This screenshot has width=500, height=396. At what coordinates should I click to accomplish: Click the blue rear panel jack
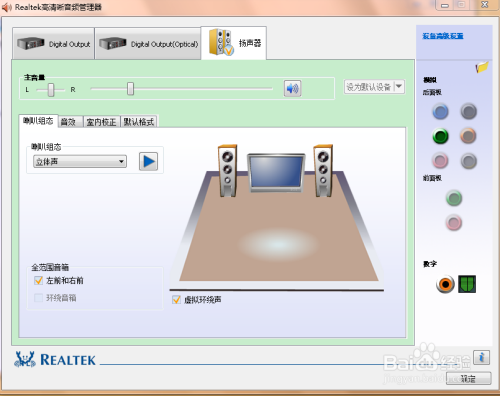[x=440, y=112]
